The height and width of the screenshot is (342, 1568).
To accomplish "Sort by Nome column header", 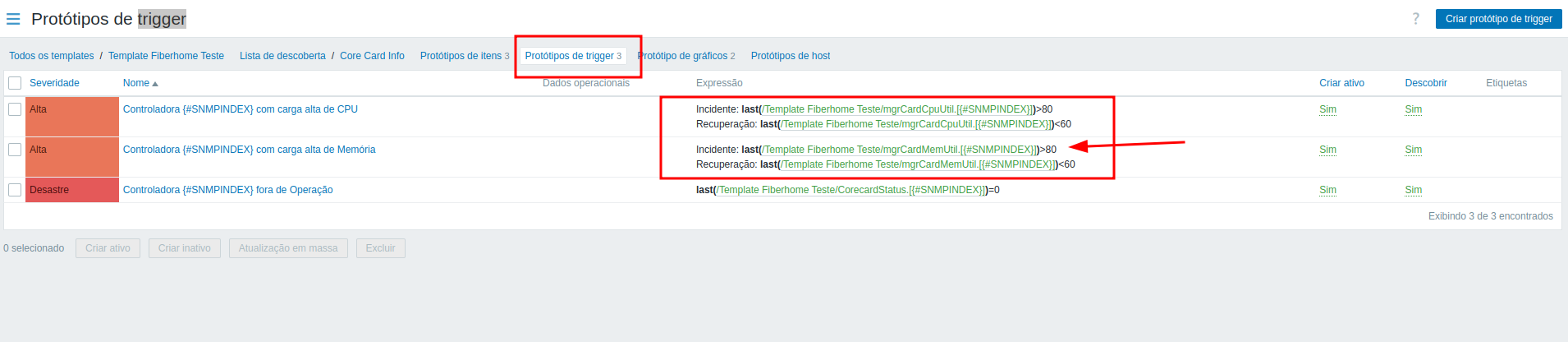I will [x=140, y=83].
